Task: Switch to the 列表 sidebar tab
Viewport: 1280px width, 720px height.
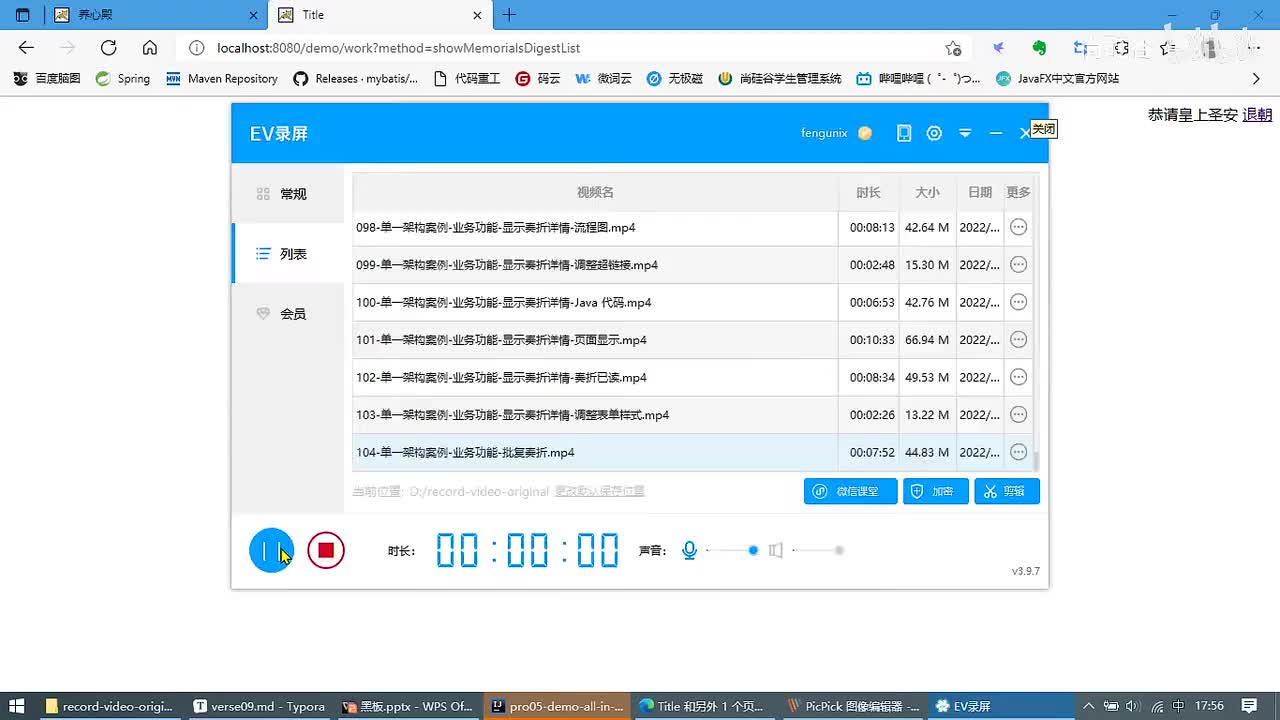Action: tap(288, 254)
